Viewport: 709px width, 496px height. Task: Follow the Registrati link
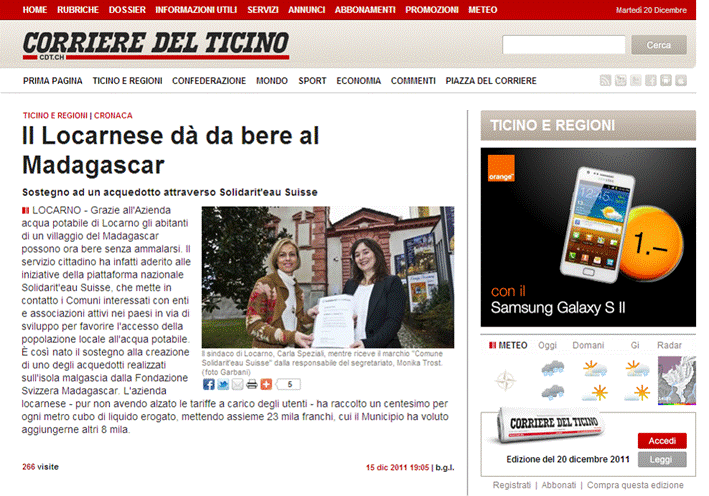[x=512, y=485]
